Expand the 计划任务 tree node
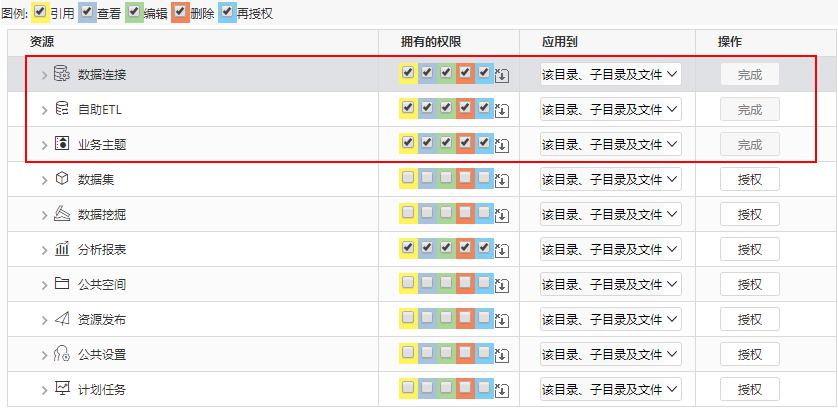Image resolution: width=838 pixels, height=408 pixels. (45, 390)
